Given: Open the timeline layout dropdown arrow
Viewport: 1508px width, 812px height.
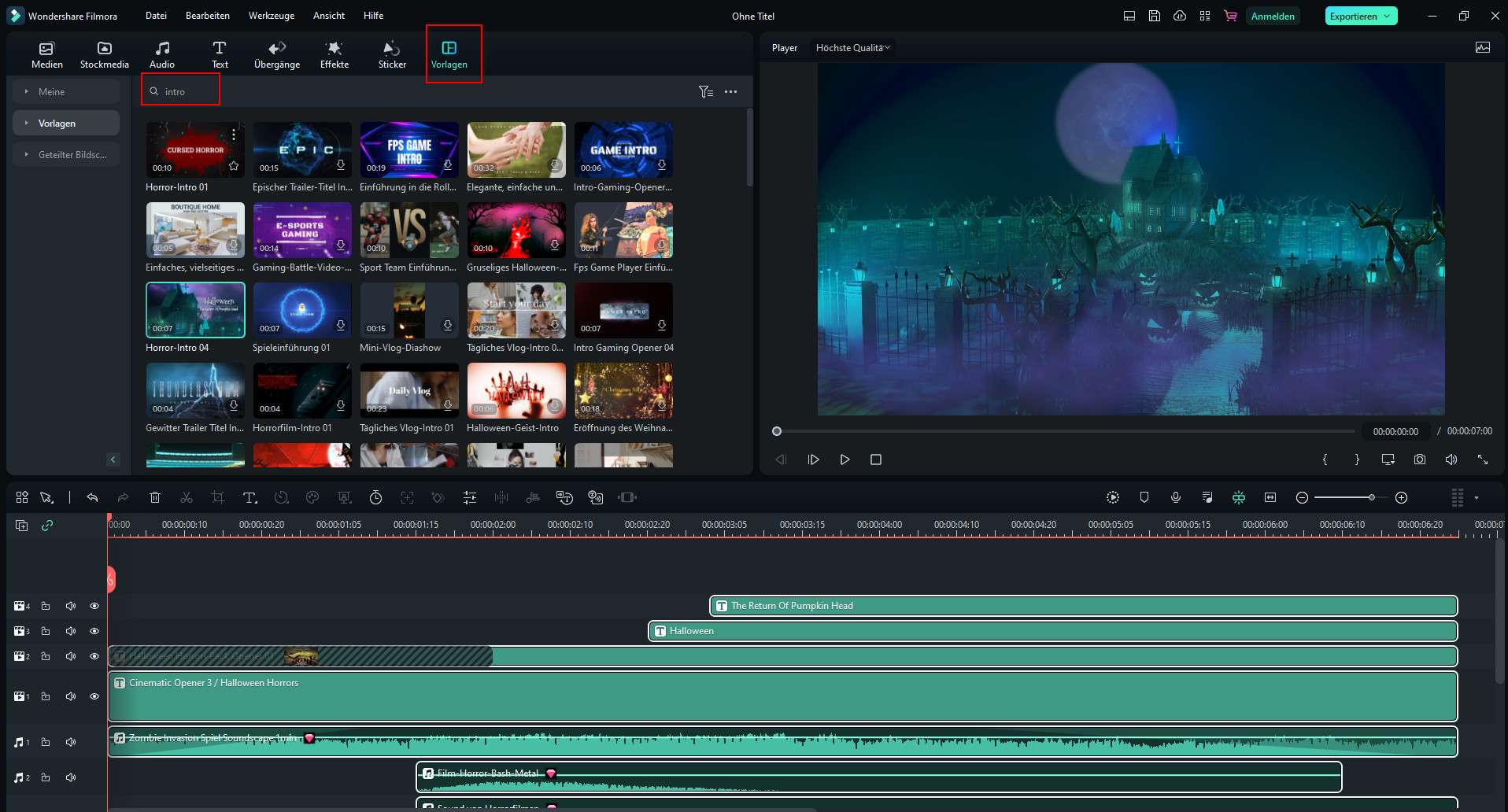Looking at the screenshot, I should (x=1477, y=498).
